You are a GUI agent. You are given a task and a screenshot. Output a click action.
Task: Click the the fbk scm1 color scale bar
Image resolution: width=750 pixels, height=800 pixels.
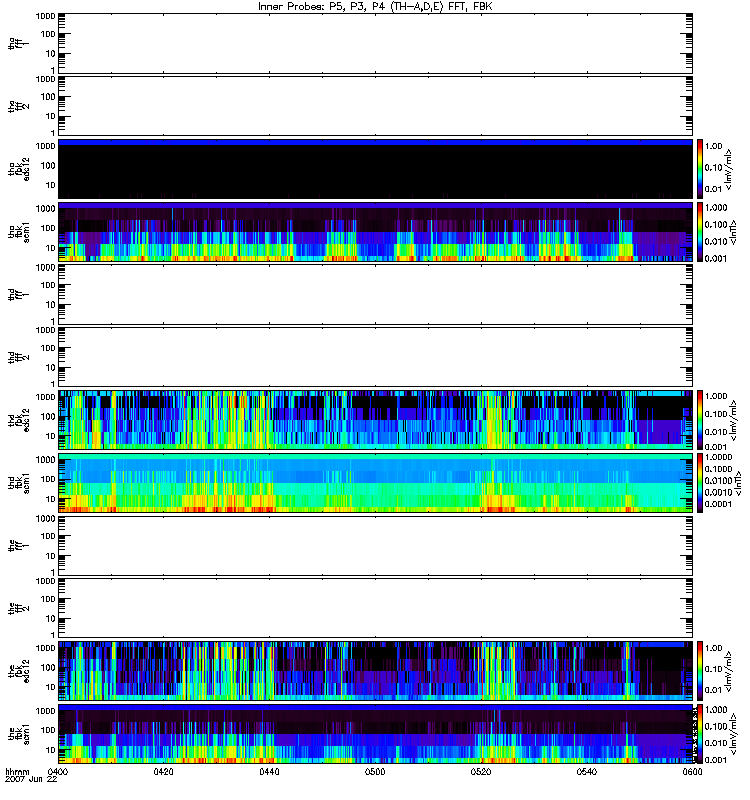700,734
